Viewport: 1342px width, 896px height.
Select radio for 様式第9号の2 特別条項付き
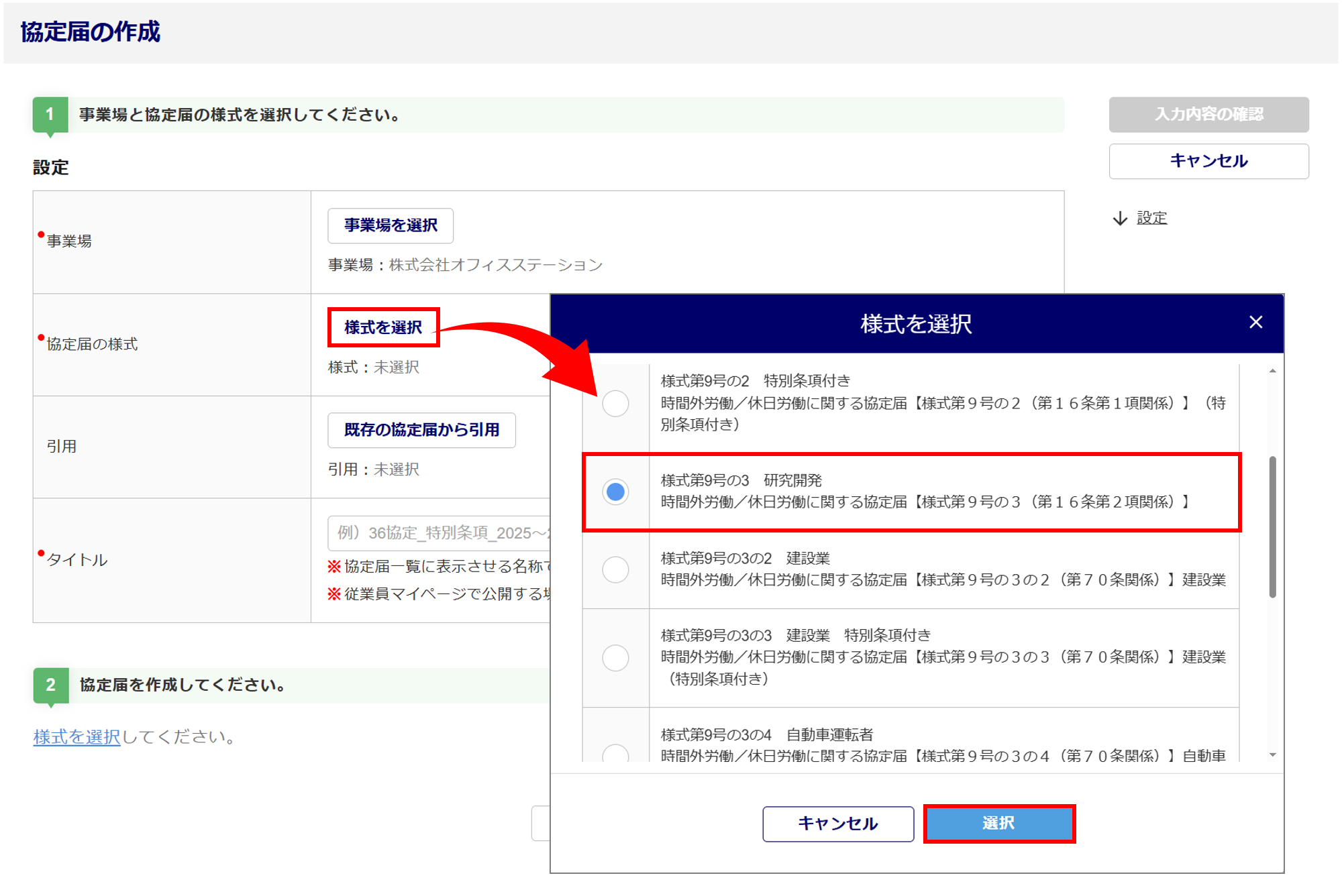coord(615,403)
